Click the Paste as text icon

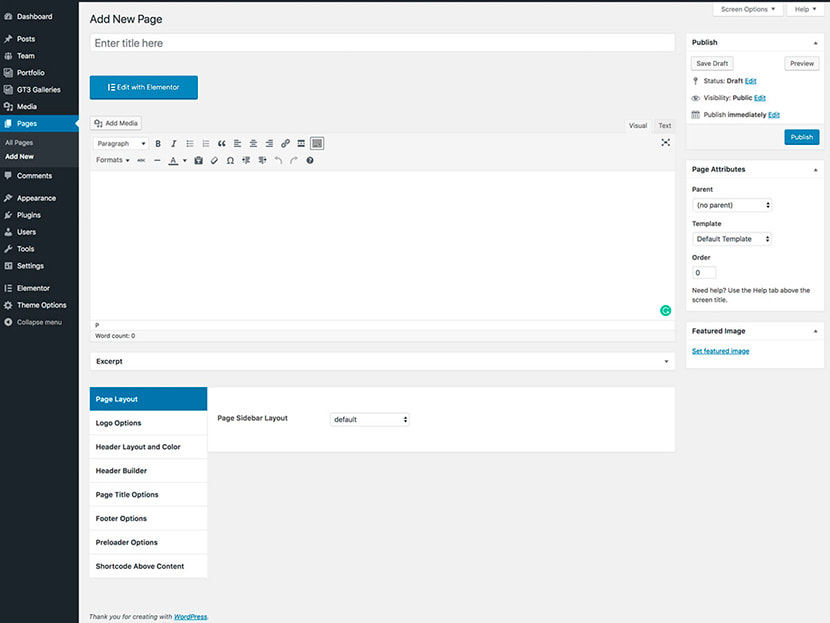[199, 160]
